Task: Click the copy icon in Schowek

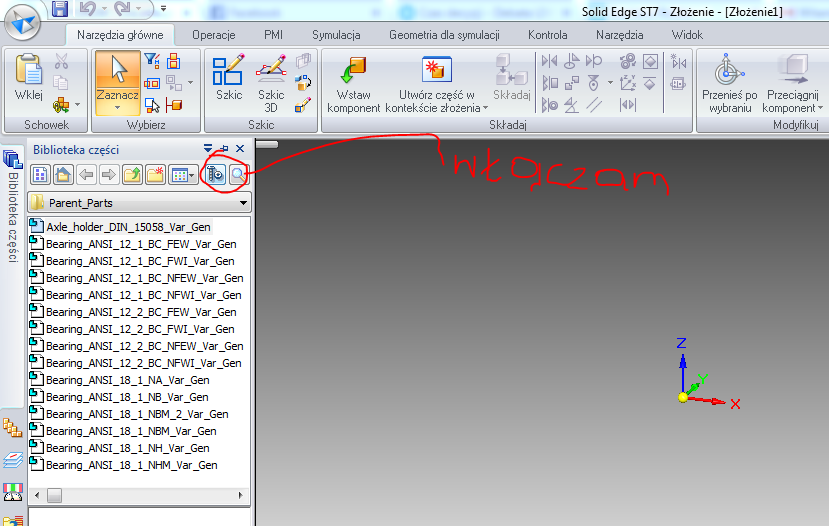Action: pos(61,82)
